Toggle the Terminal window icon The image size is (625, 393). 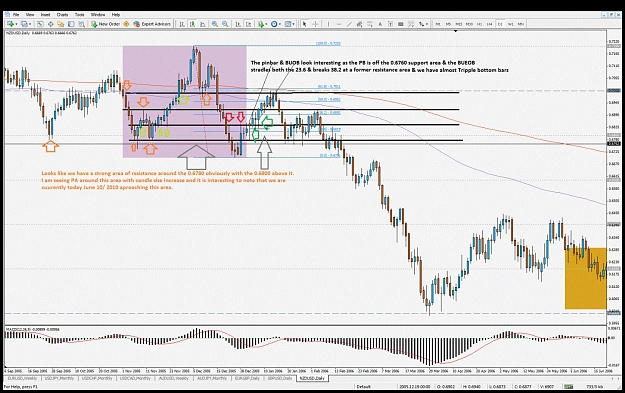tap(71, 24)
